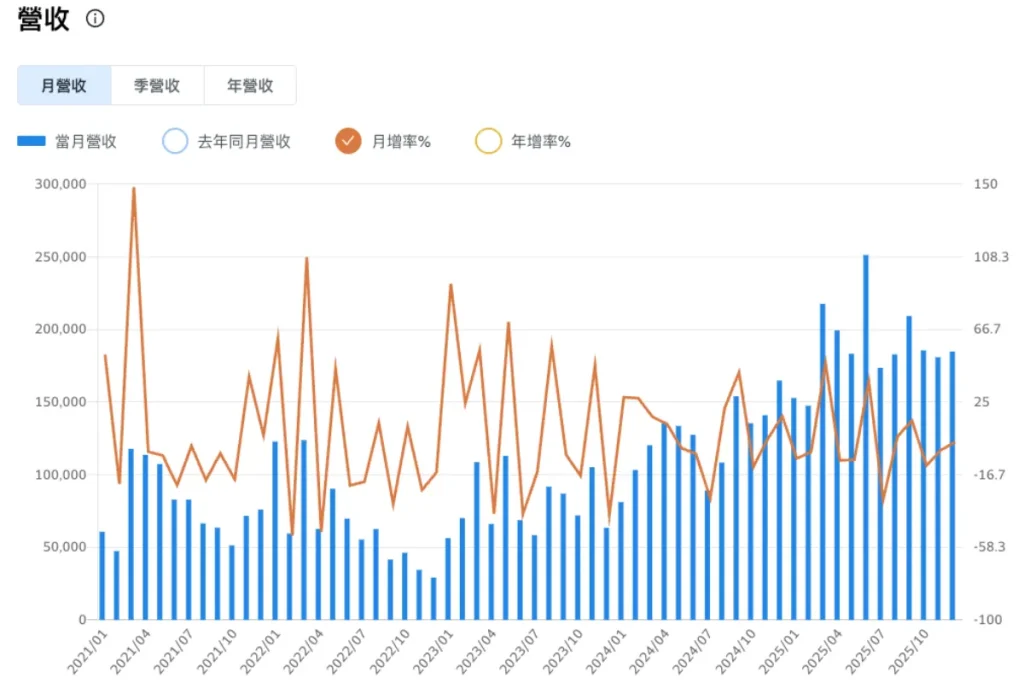Click the 當月營收 legend label

tap(86, 142)
